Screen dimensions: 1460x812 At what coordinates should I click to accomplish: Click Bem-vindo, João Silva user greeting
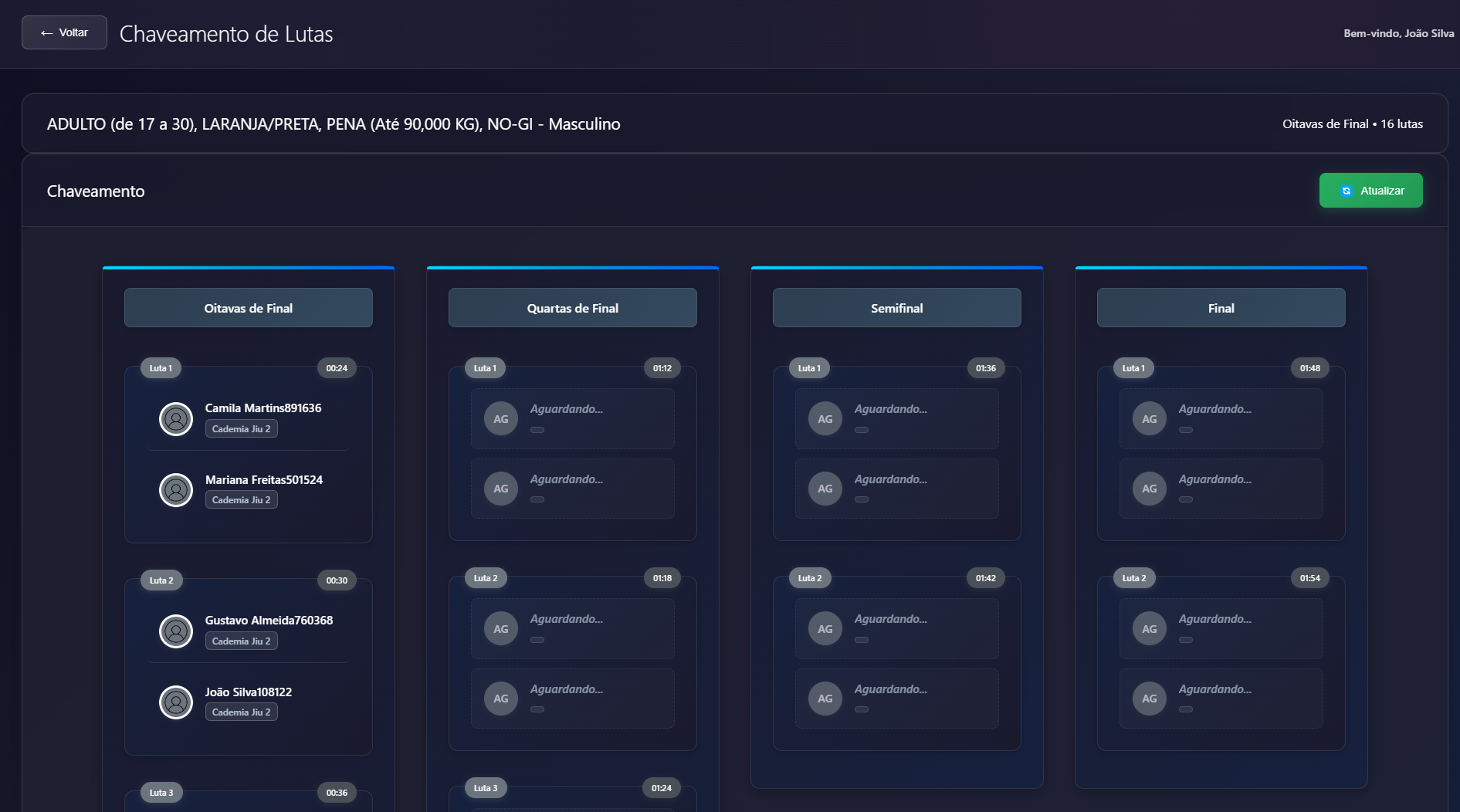point(1398,33)
